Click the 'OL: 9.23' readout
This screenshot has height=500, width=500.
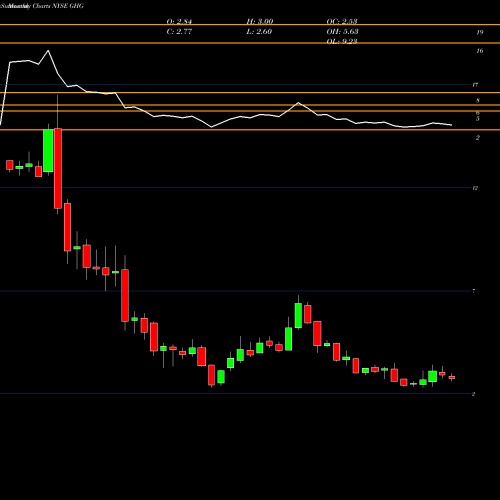(342, 41)
